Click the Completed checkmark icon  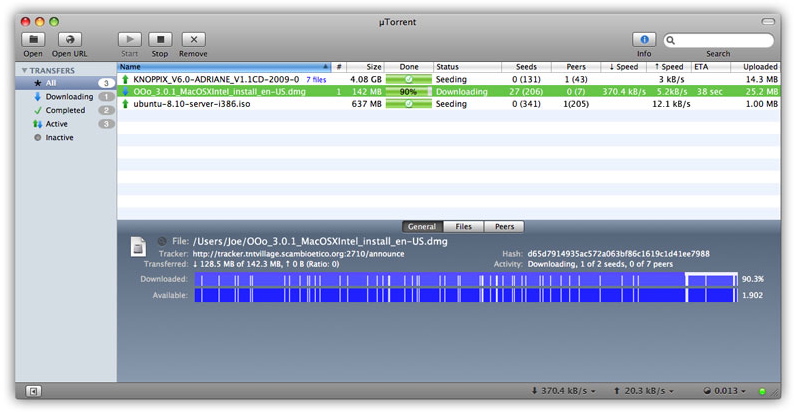[x=37, y=110]
